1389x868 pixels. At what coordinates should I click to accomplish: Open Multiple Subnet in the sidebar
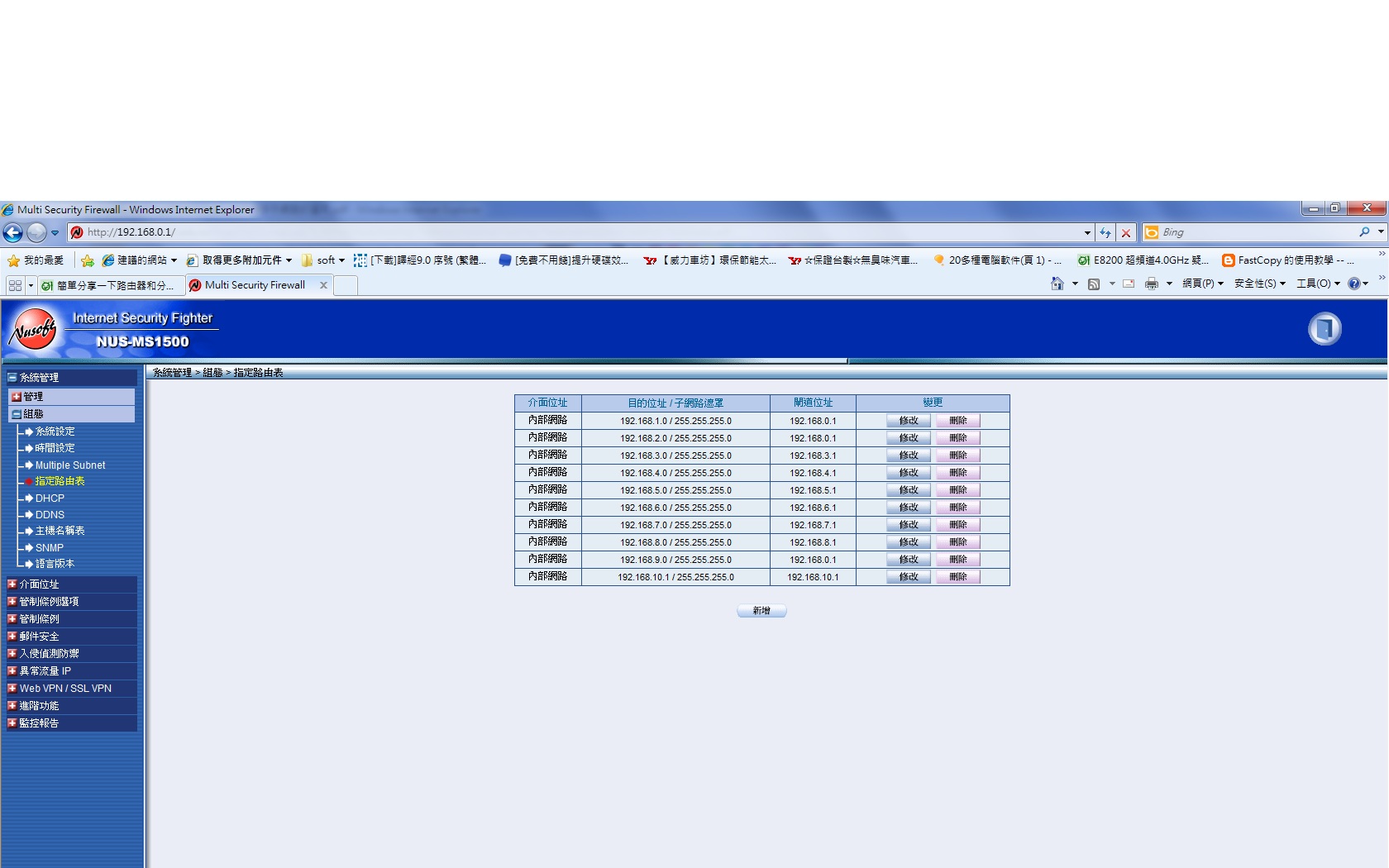pos(70,465)
